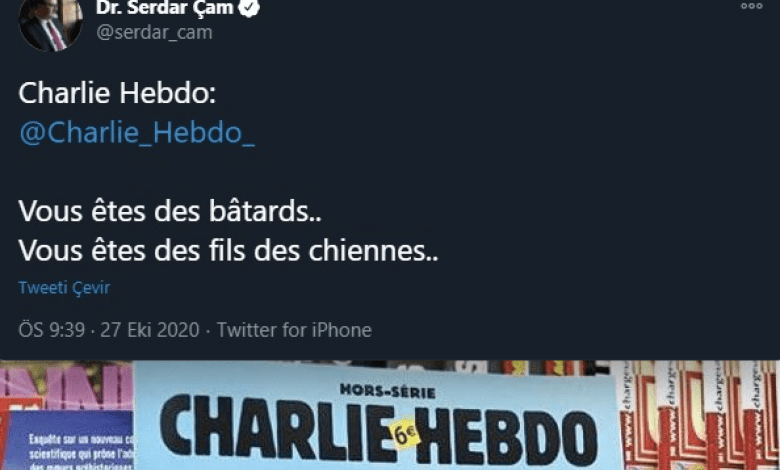Screen dimensions: 780x470
Task: Click the display name Dr. Serdar Çam
Action: coord(165,7)
